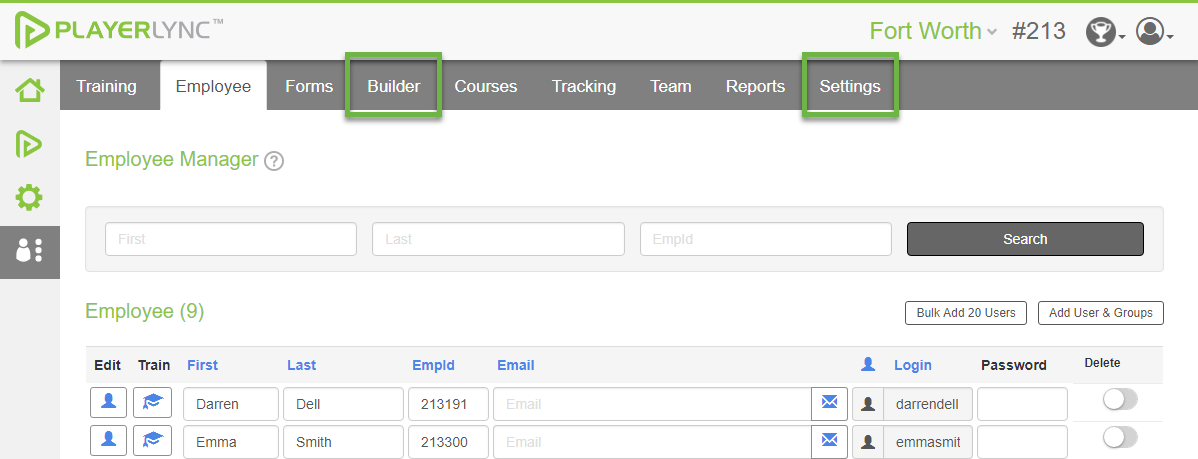The width and height of the screenshot is (1198, 459).
Task: Sort by Last column header
Action: [x=302, y=365]
